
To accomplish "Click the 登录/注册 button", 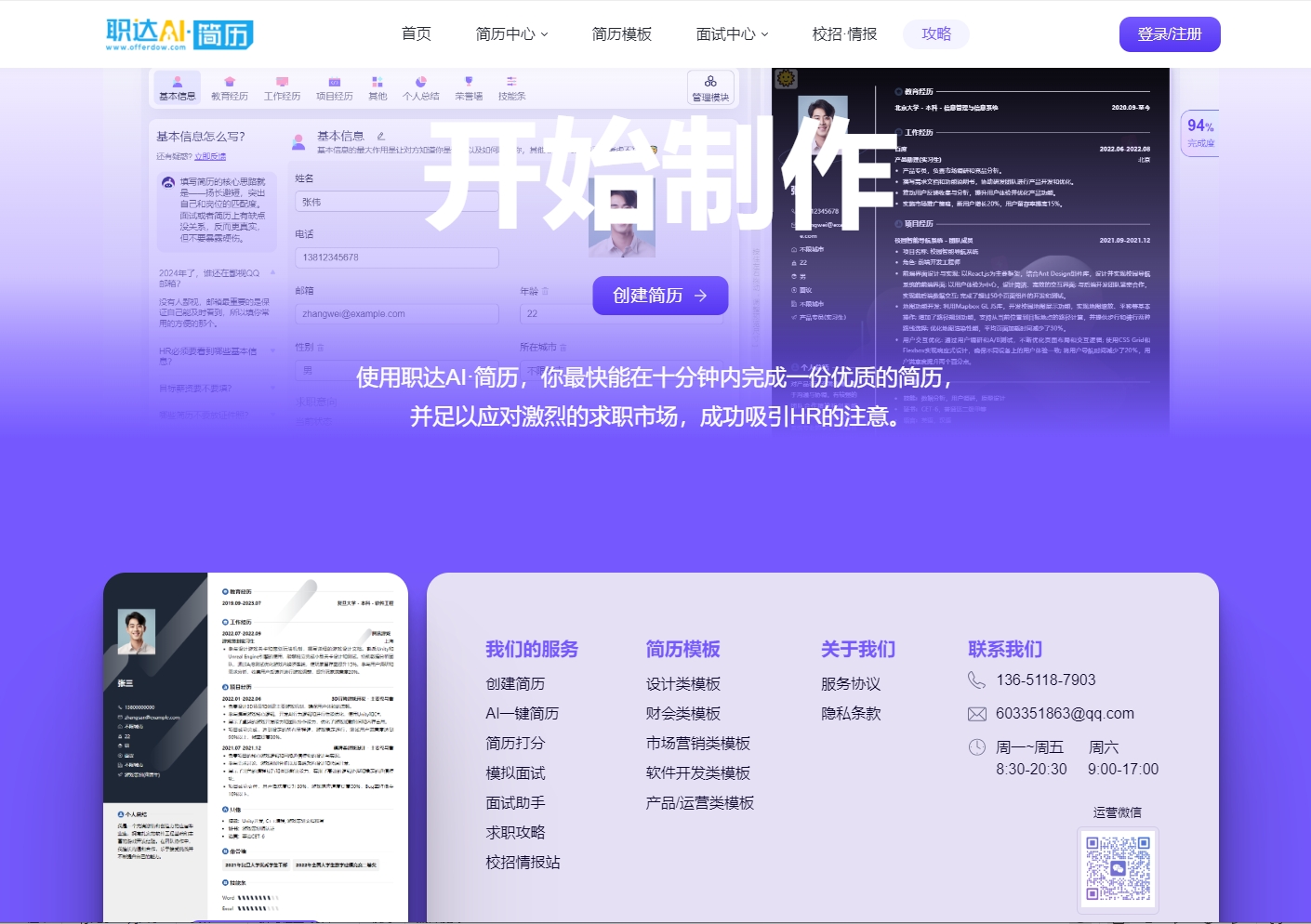I will pyautogui.click(x=1170, y=34).
